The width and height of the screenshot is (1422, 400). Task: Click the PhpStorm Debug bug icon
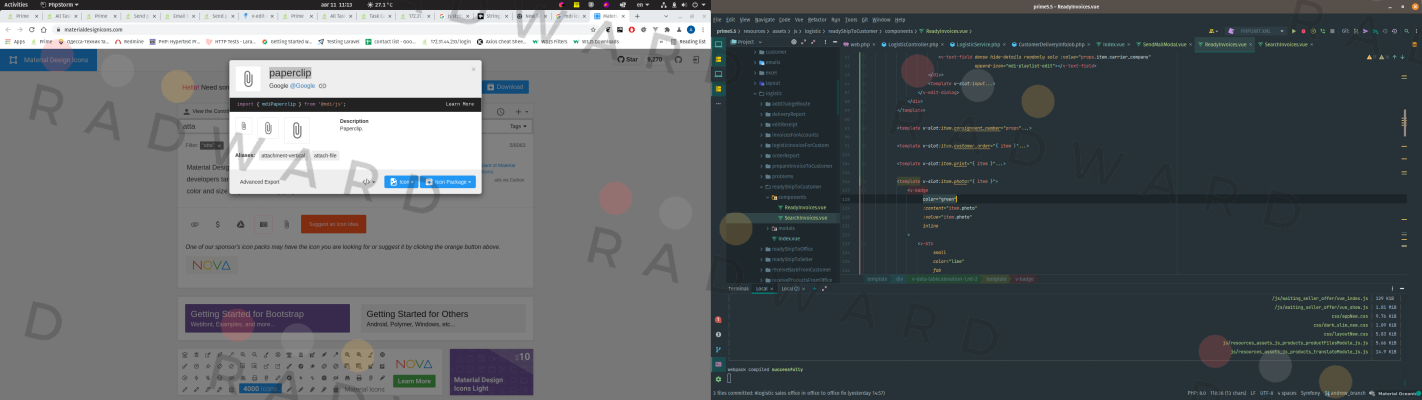point(1303,31)
